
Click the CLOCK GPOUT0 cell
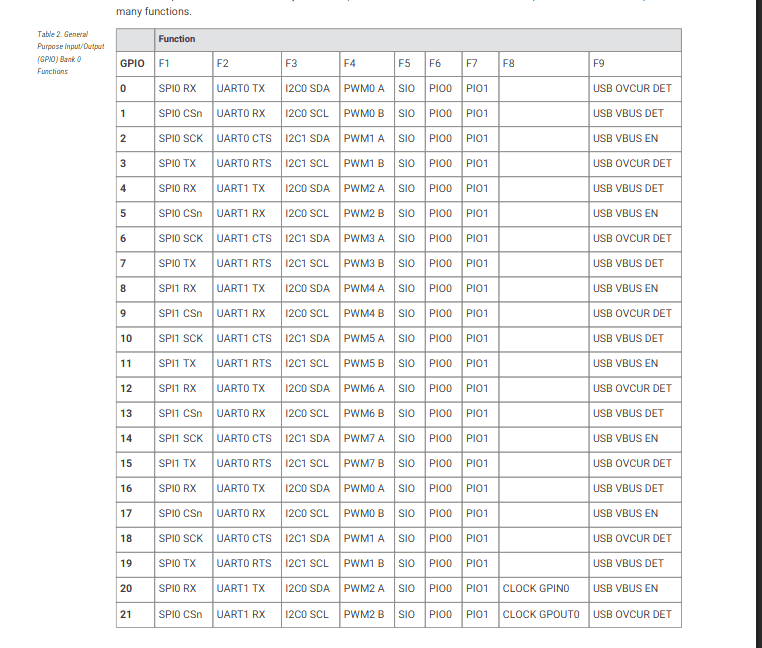click(541, 613)
